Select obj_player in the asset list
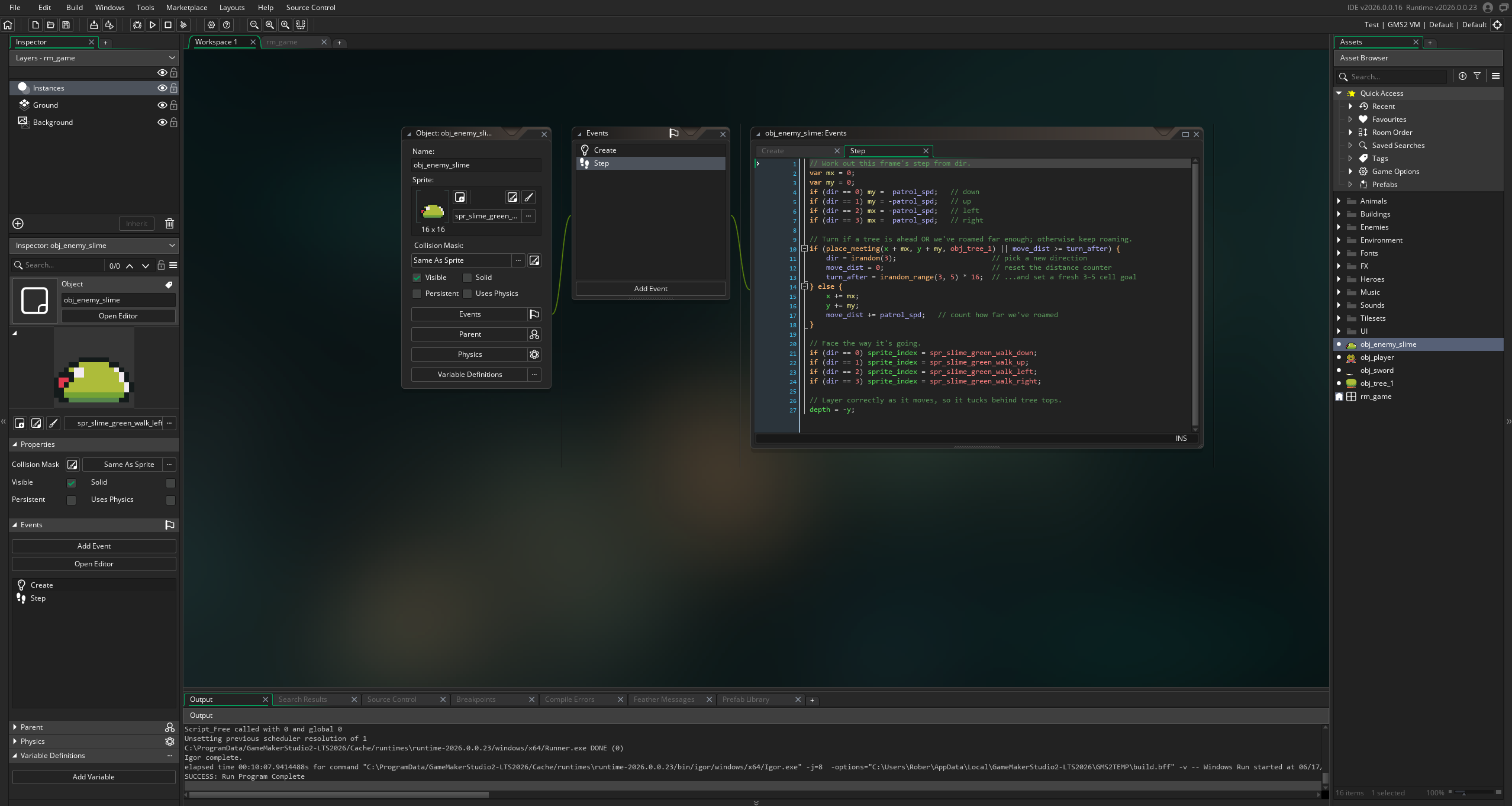 tap(1377, 357)
